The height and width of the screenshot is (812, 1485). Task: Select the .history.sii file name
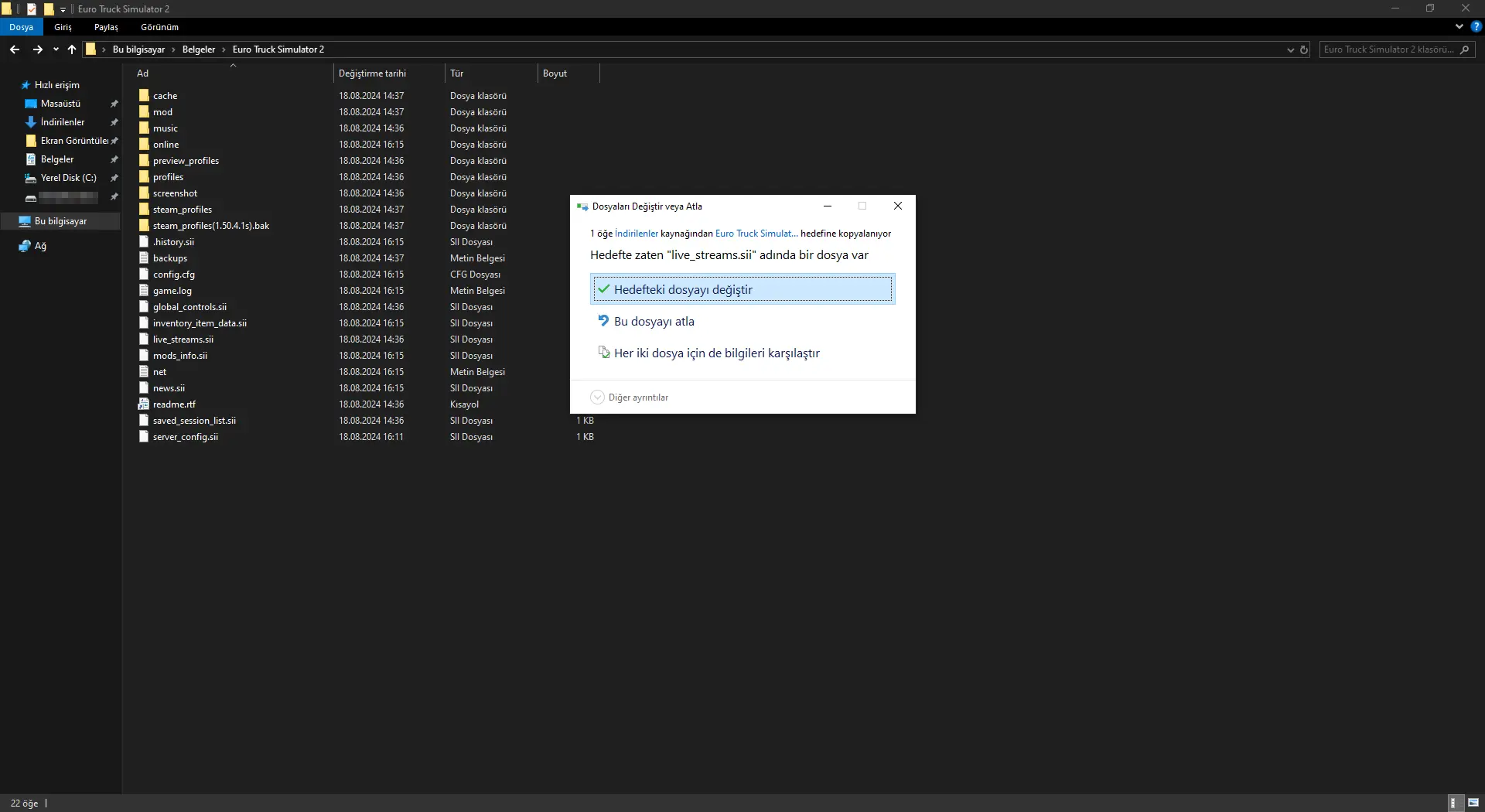[x=173, y=242]
